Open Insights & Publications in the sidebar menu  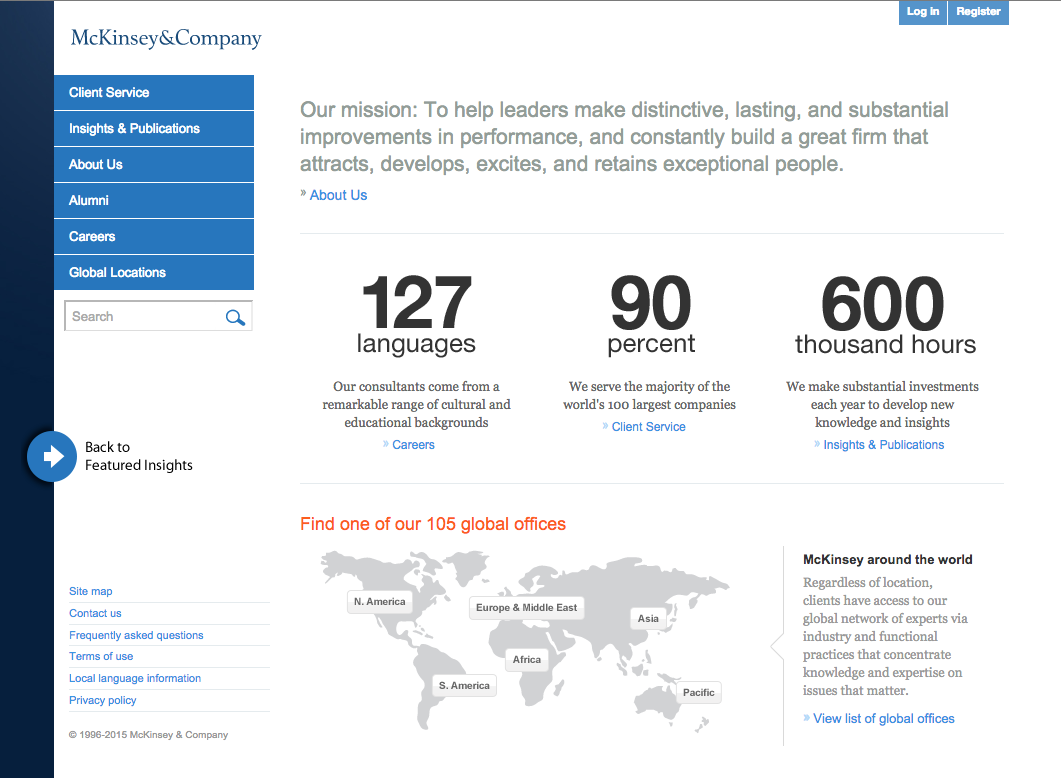(x=154, y=129)
